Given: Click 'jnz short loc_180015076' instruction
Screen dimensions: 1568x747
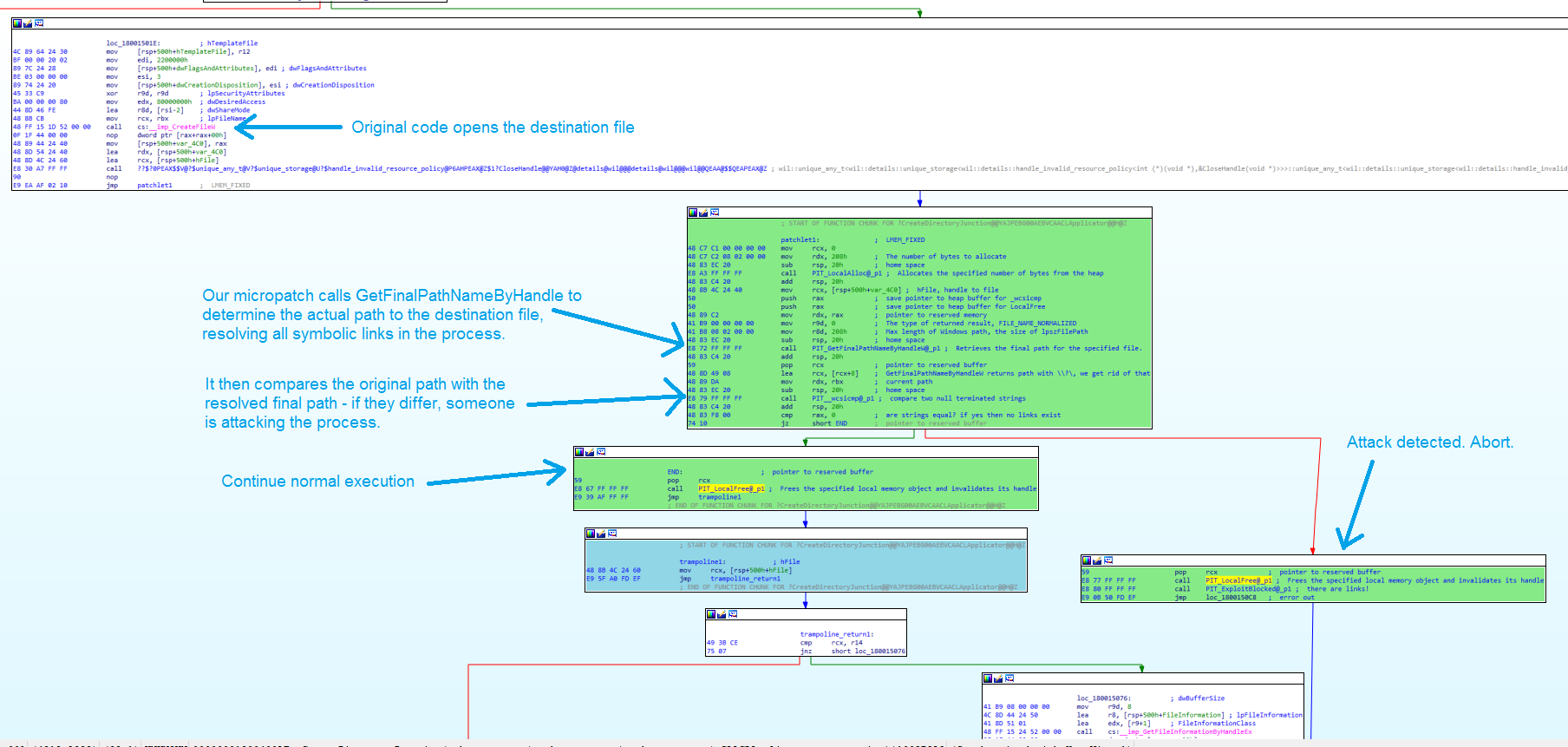Looking at the screenshot, I should pyautogui.click(x=853, y=651).
